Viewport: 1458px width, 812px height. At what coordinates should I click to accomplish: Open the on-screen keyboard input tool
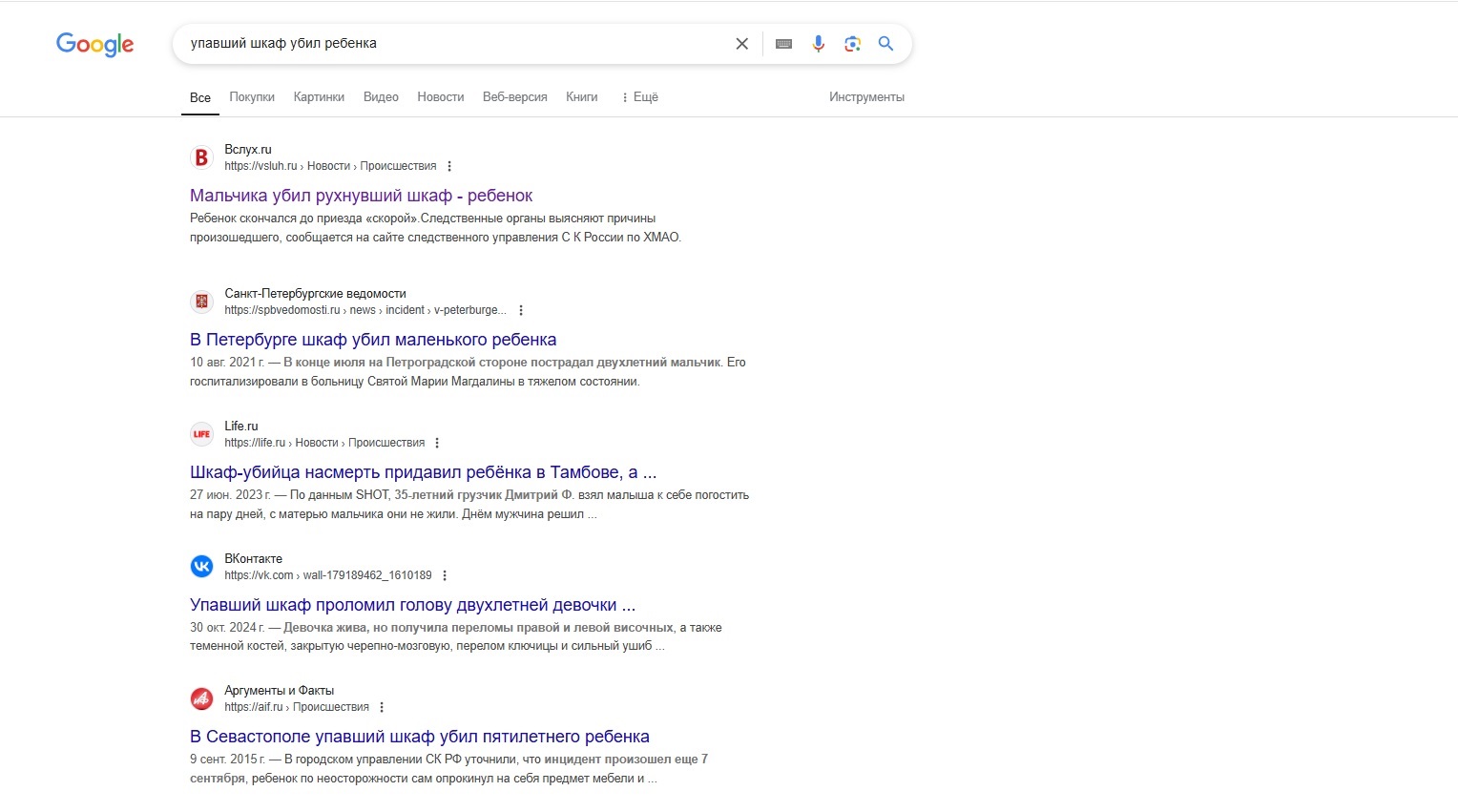point(783,44)
